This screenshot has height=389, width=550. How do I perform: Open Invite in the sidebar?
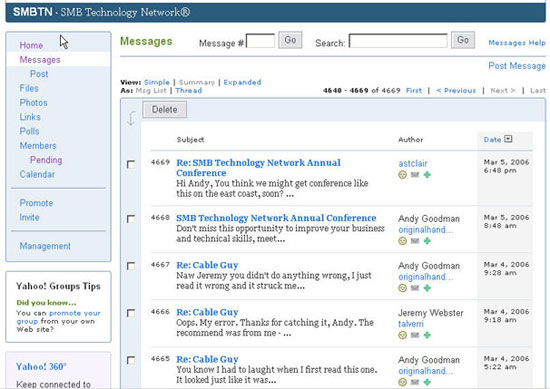click(29, 217)
